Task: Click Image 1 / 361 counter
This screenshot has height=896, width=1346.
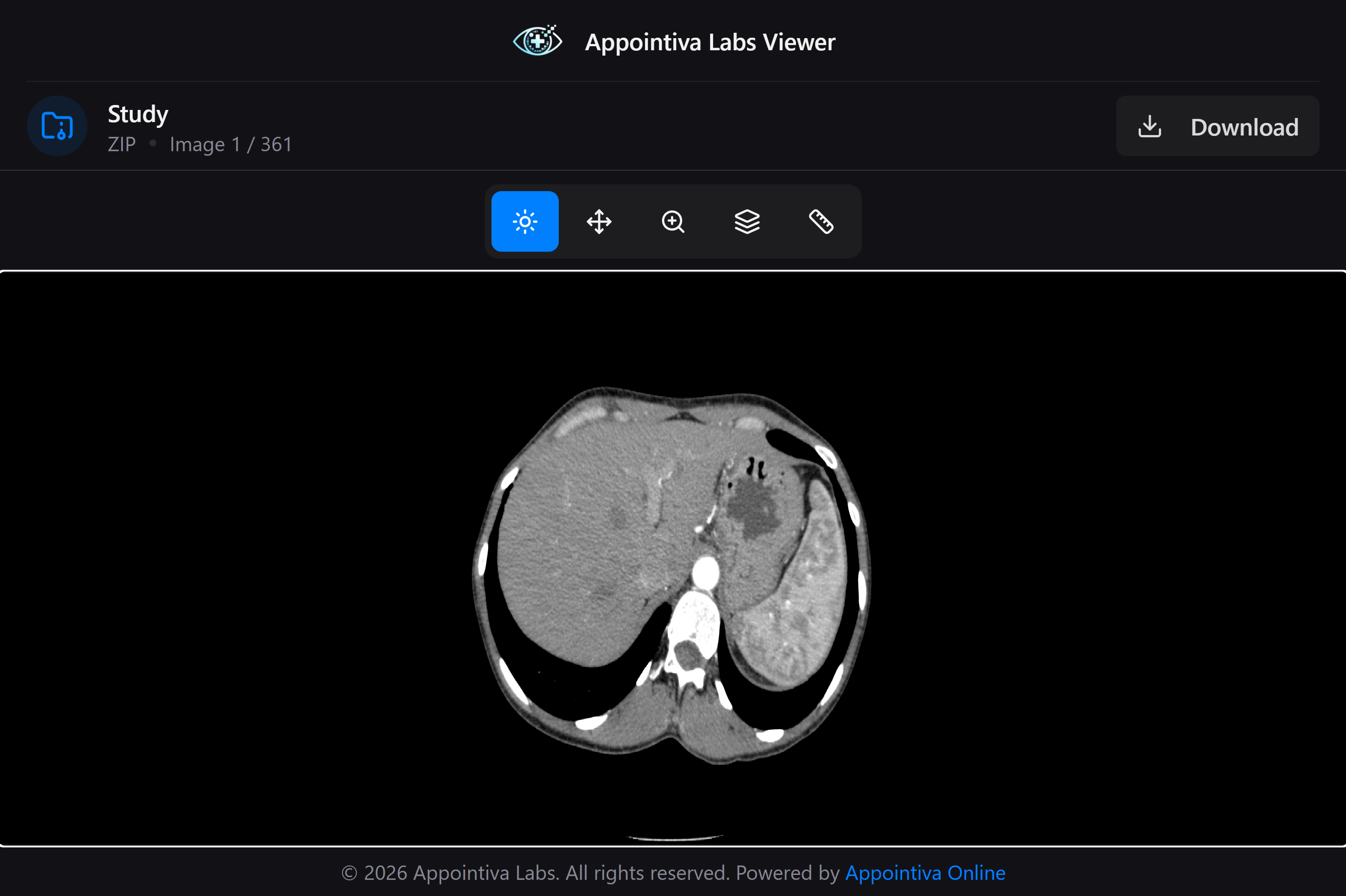Action: click(x=230, y=144)
